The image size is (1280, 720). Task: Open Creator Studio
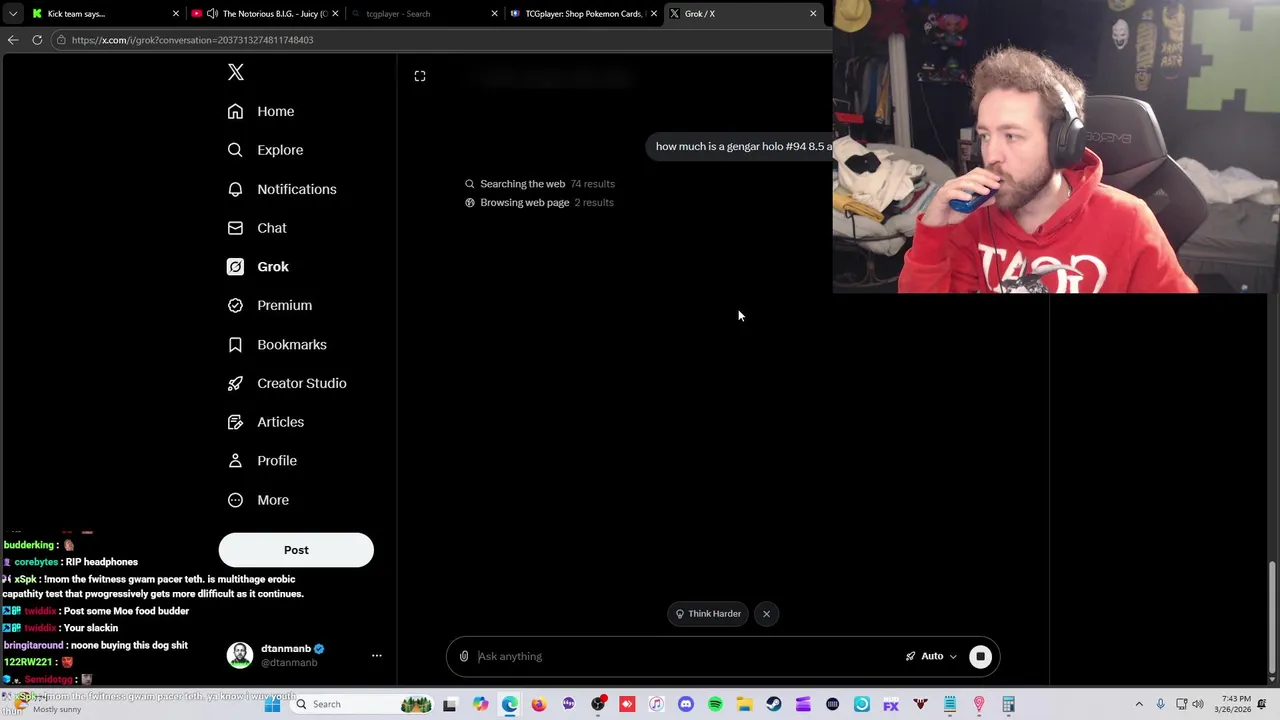pos(287,383)
